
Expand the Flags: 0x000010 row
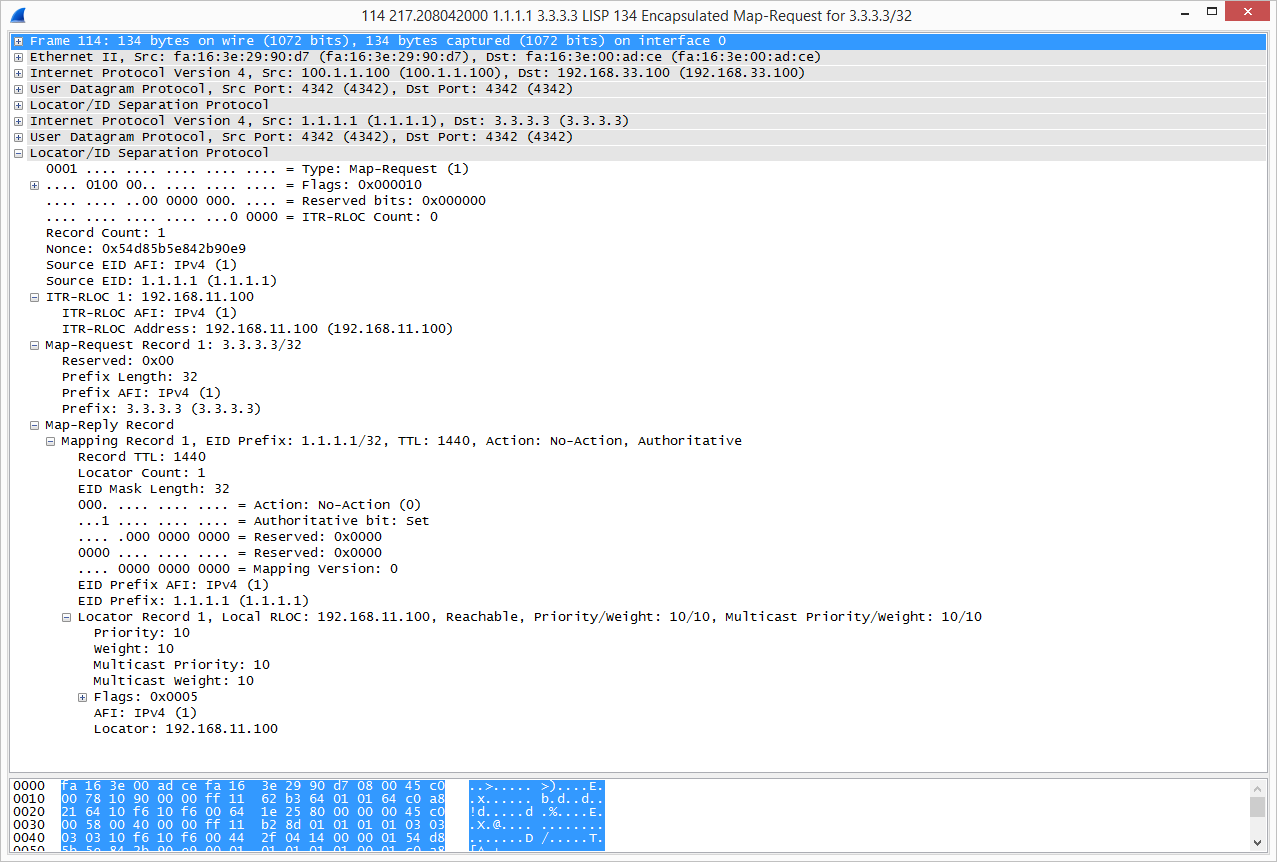click(35, 185)
